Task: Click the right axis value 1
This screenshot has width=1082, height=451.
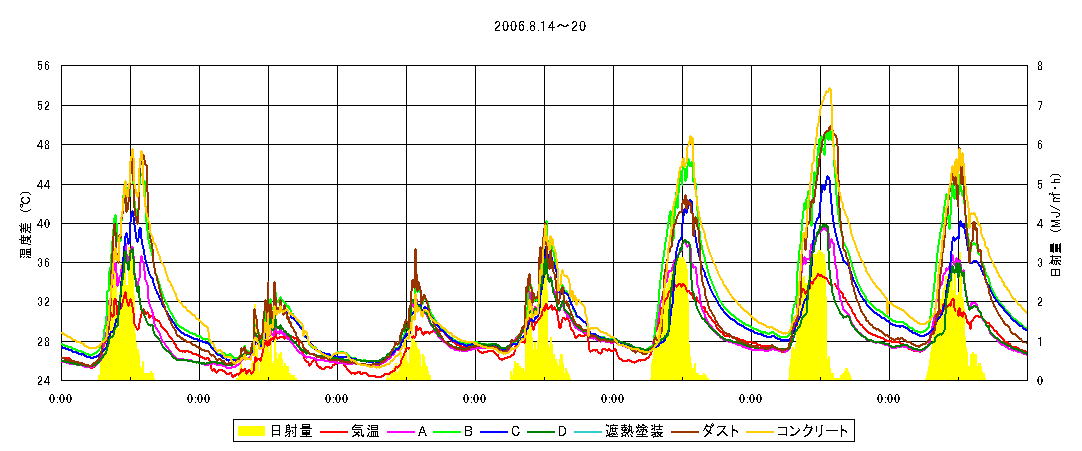Action: [x=1039, y=341]
